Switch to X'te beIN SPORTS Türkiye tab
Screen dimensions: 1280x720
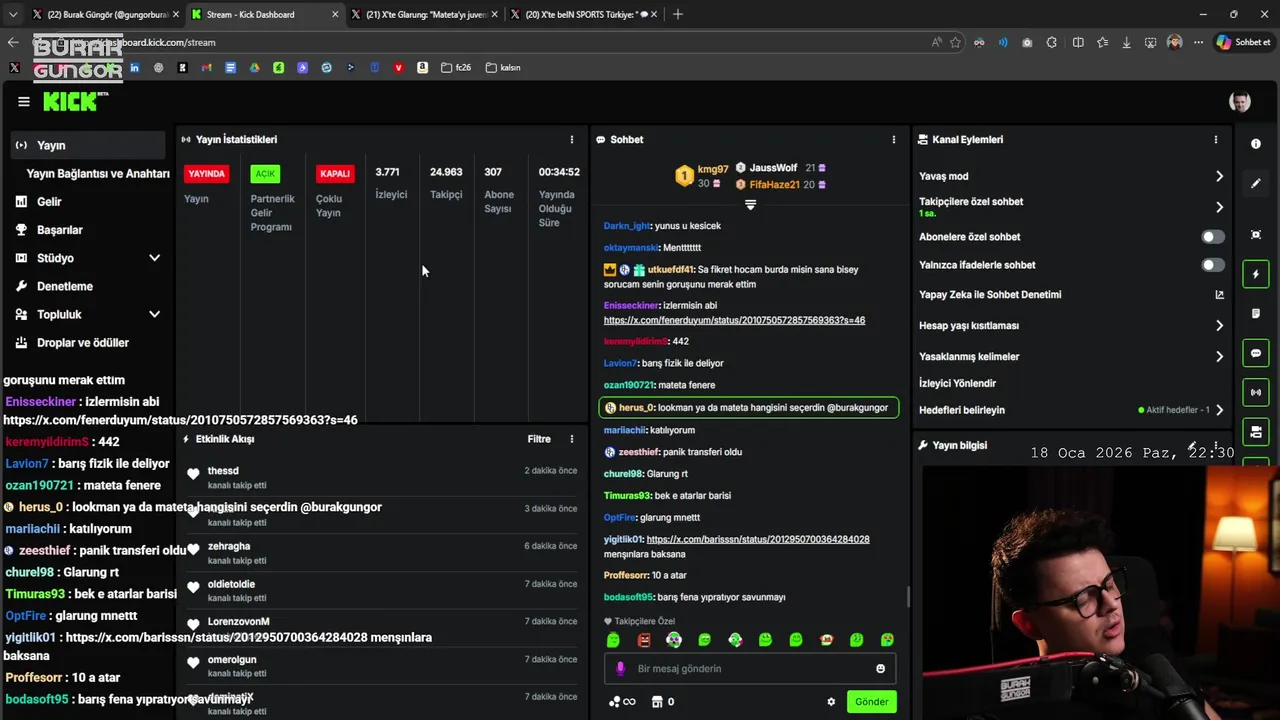tap(582, 14)
